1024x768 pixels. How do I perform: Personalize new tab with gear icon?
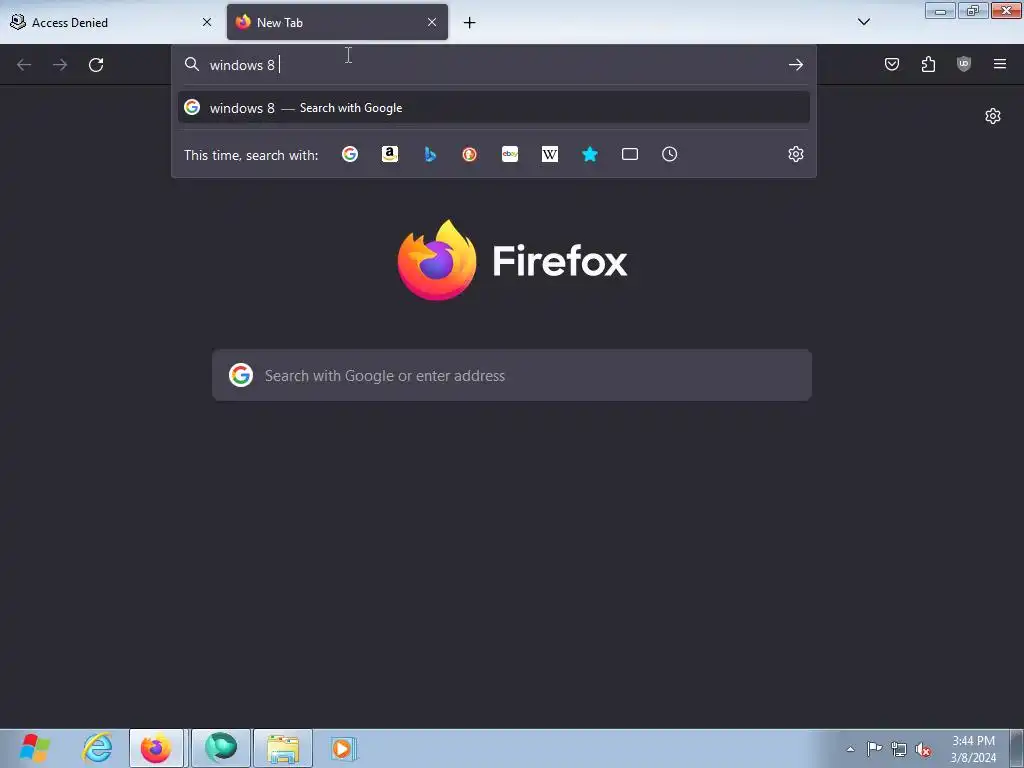(993, 116)
